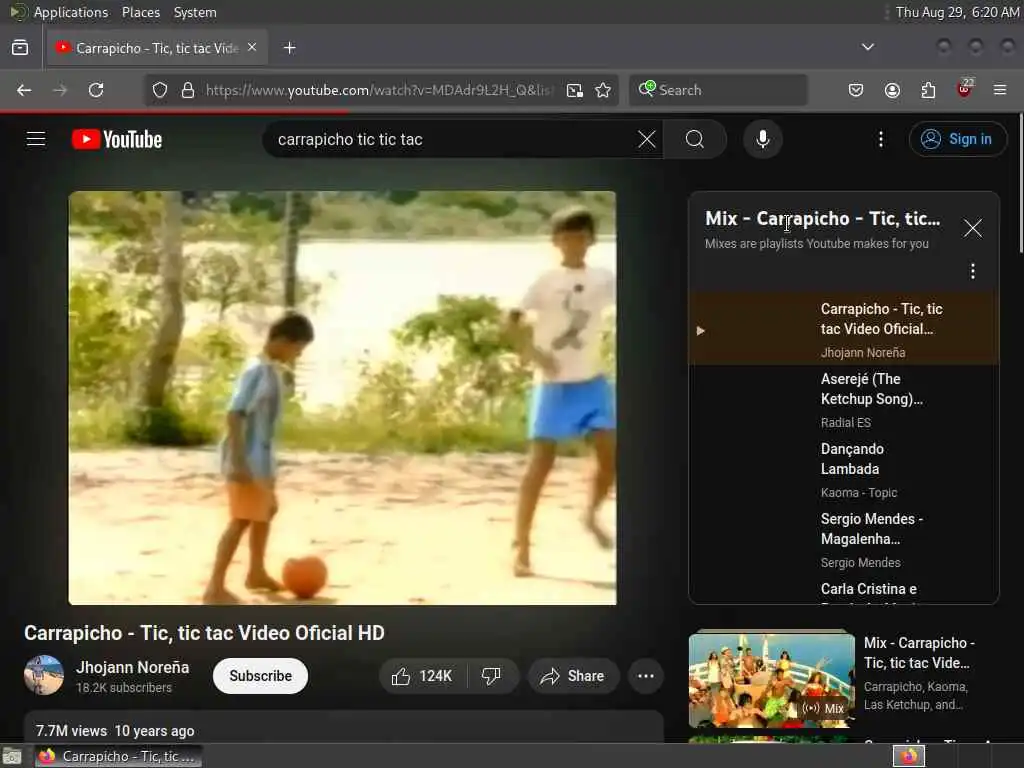
Task: Reload the current page
Action: pos(96,90)
